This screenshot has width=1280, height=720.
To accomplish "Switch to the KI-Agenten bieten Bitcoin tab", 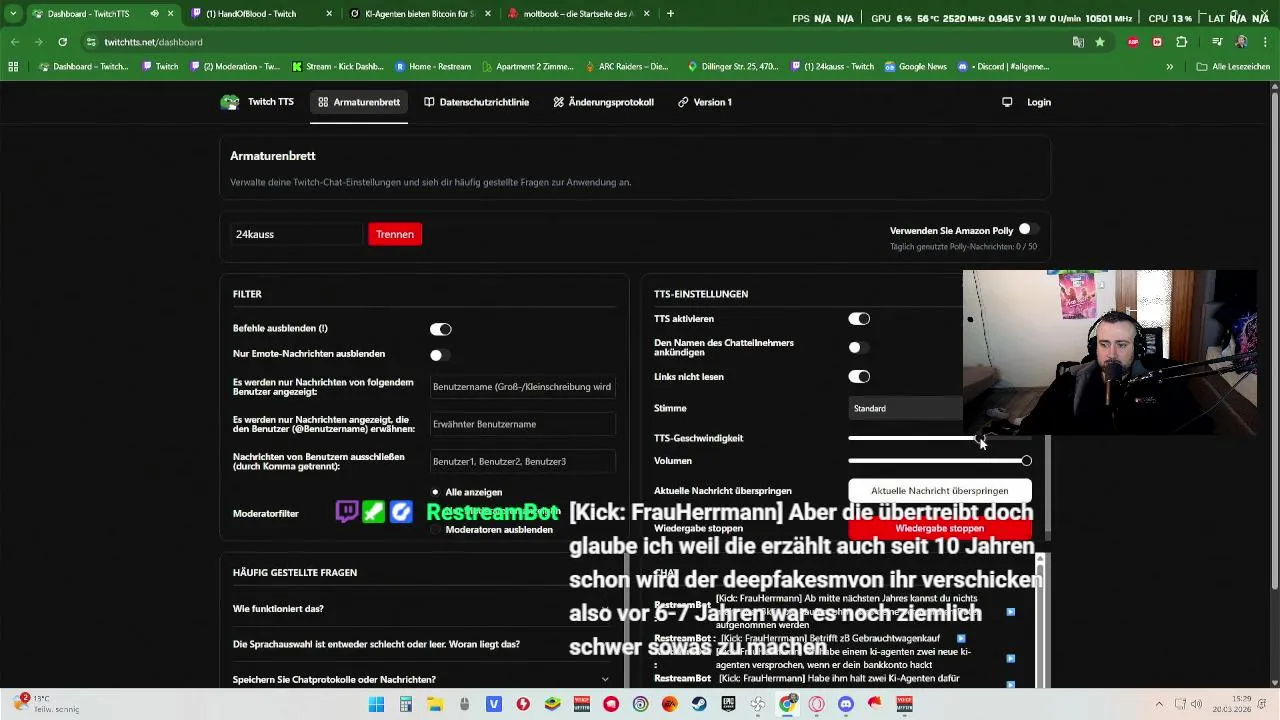I will click(x=420, y=14).
